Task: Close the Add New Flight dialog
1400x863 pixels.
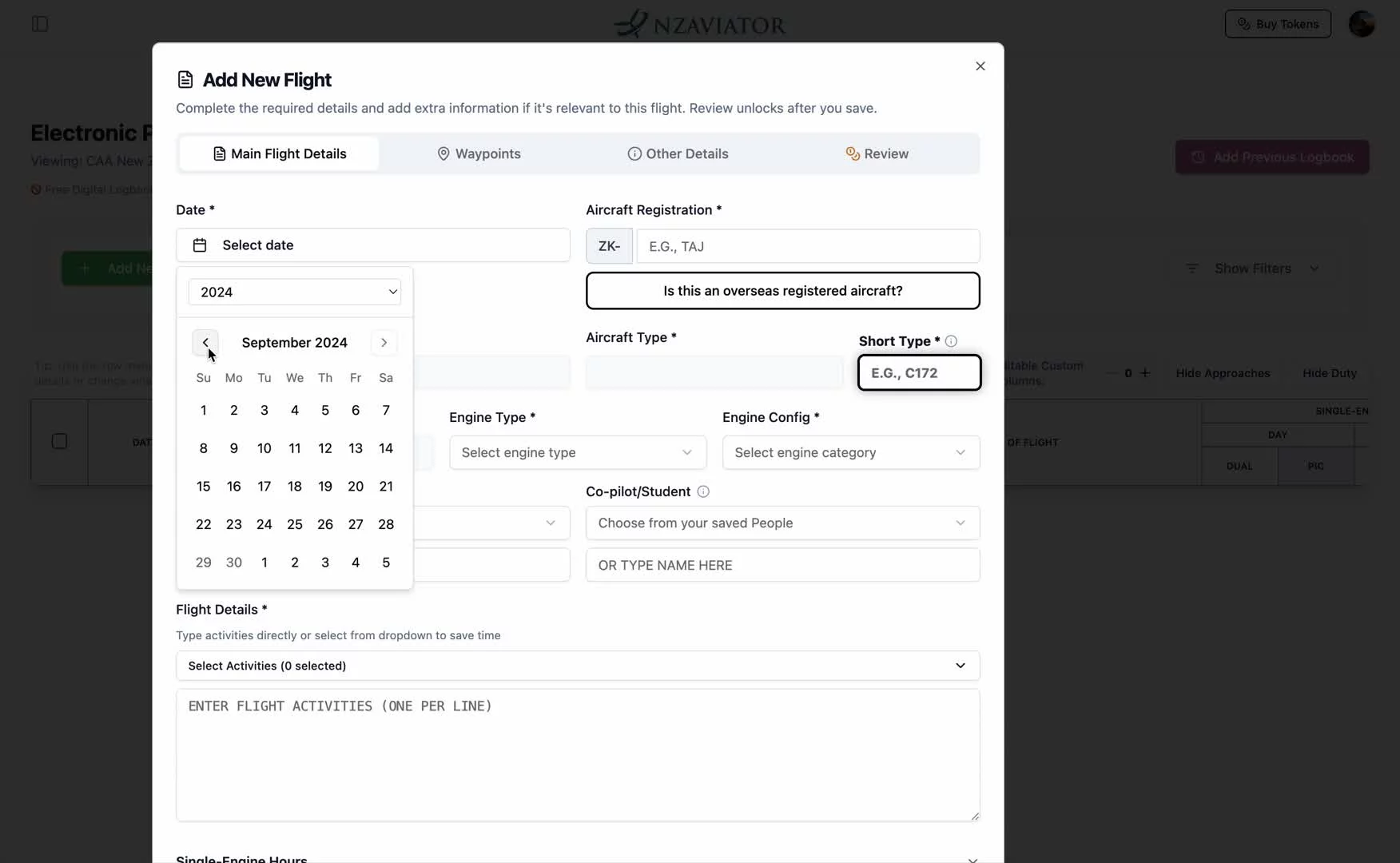Action: click(980, 66)
